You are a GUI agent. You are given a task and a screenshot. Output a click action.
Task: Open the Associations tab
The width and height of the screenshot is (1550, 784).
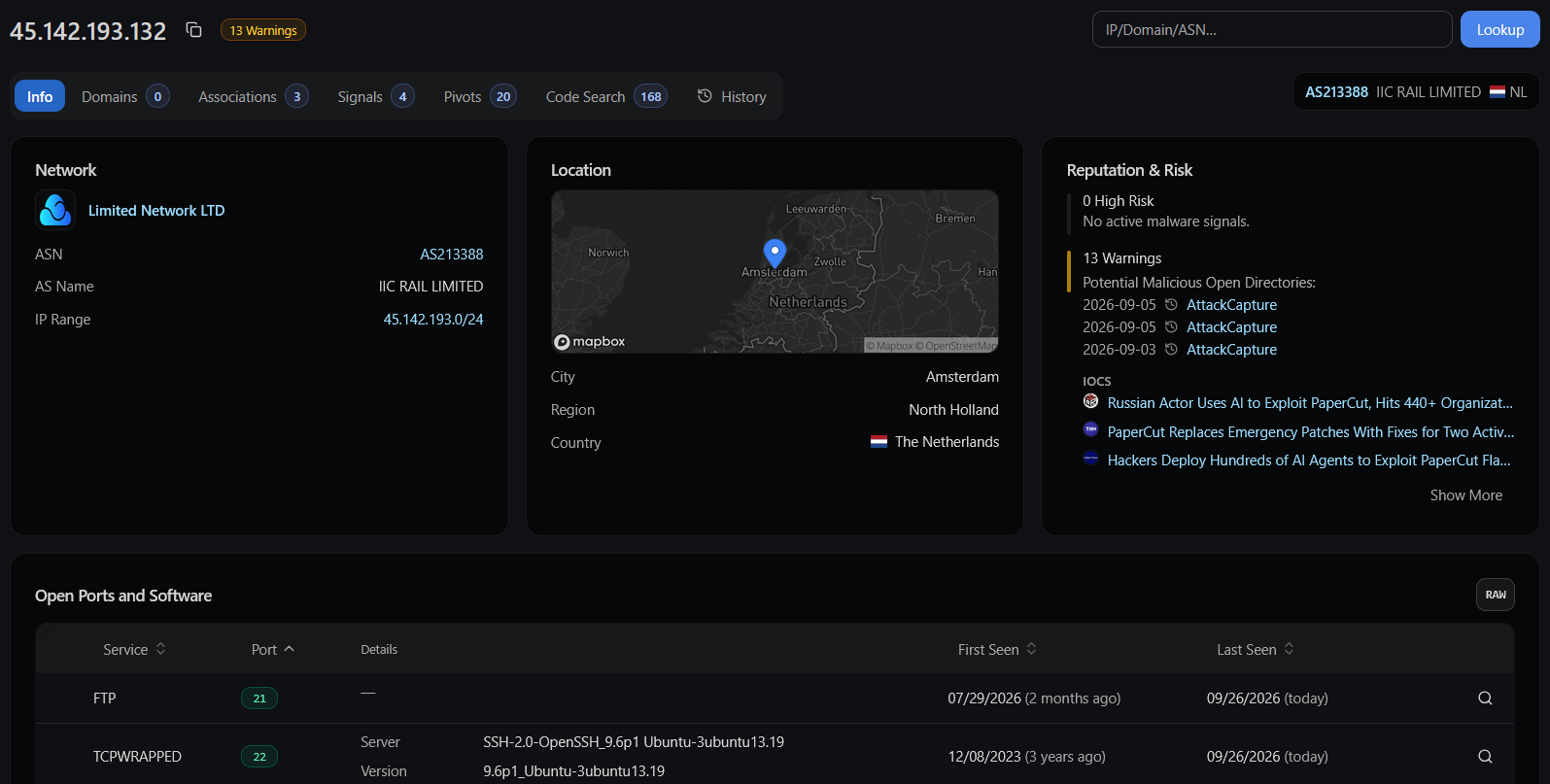pos(253,96)
